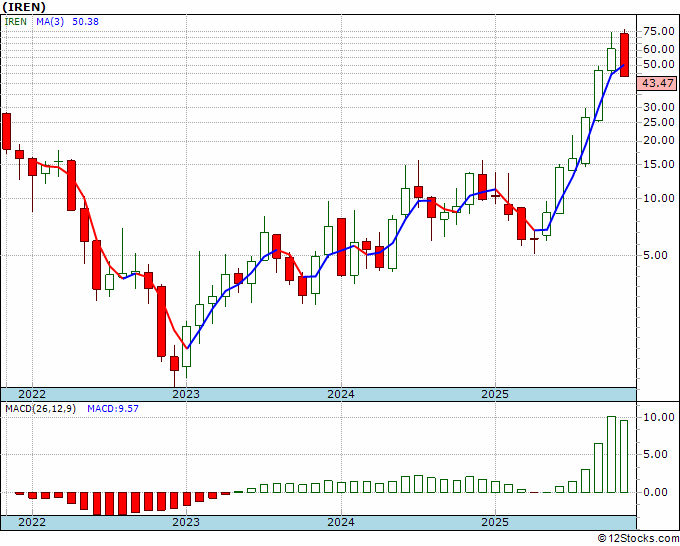Click the 2022 label on MACD timeline
Screen dimensions: 680x546
(x=32, y=522)
